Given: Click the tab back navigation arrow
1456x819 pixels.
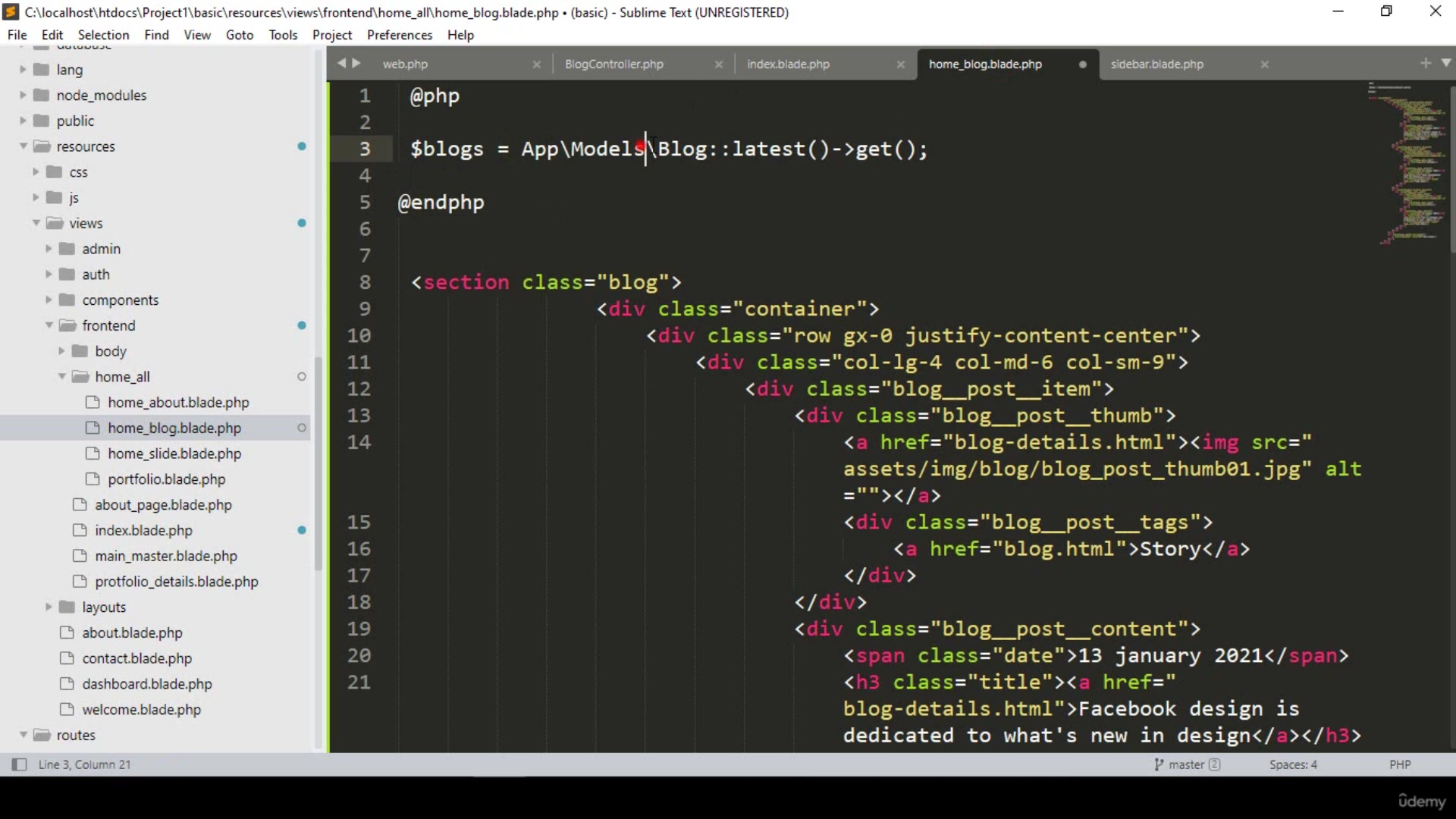Looking at the screenshot, I should (x=341, y=63).
